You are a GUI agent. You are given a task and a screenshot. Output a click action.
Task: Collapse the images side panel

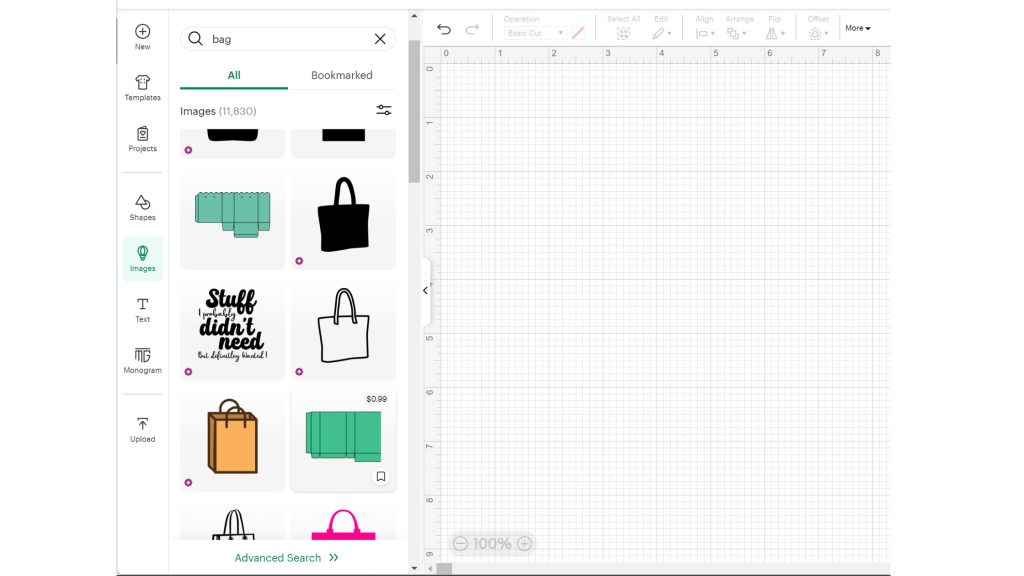point(425,291)
